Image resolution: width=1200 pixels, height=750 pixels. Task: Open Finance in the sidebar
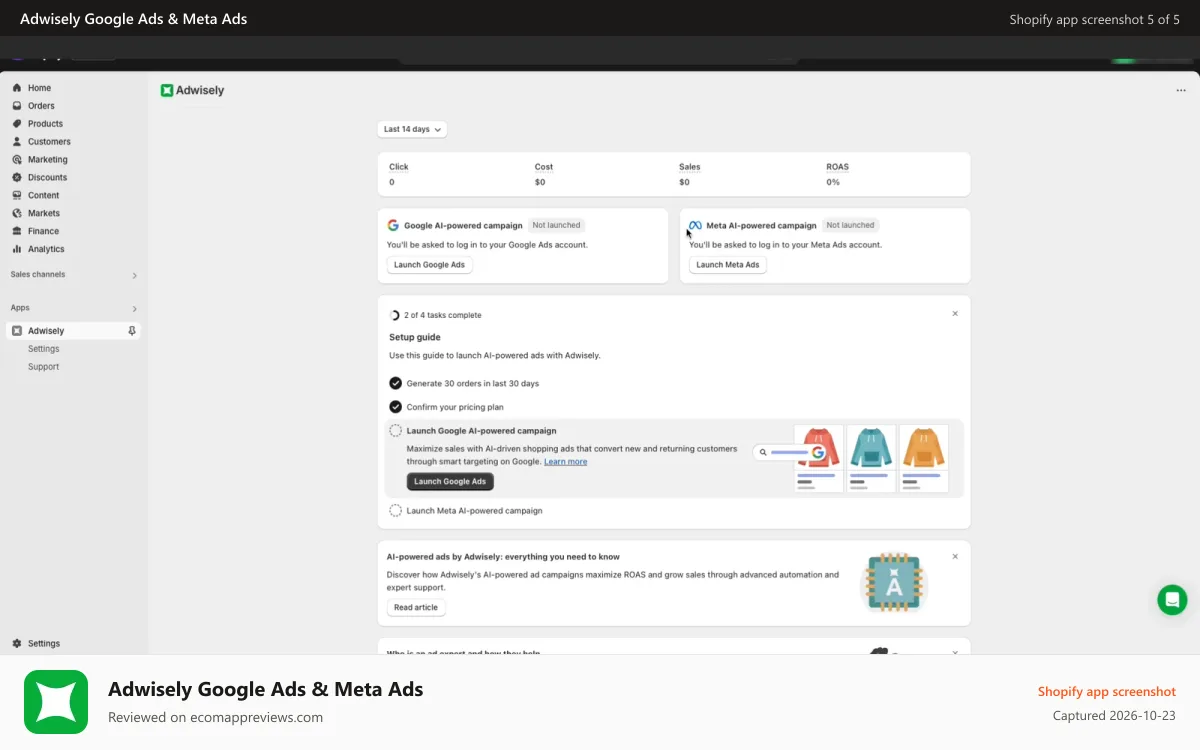[43, 232]
